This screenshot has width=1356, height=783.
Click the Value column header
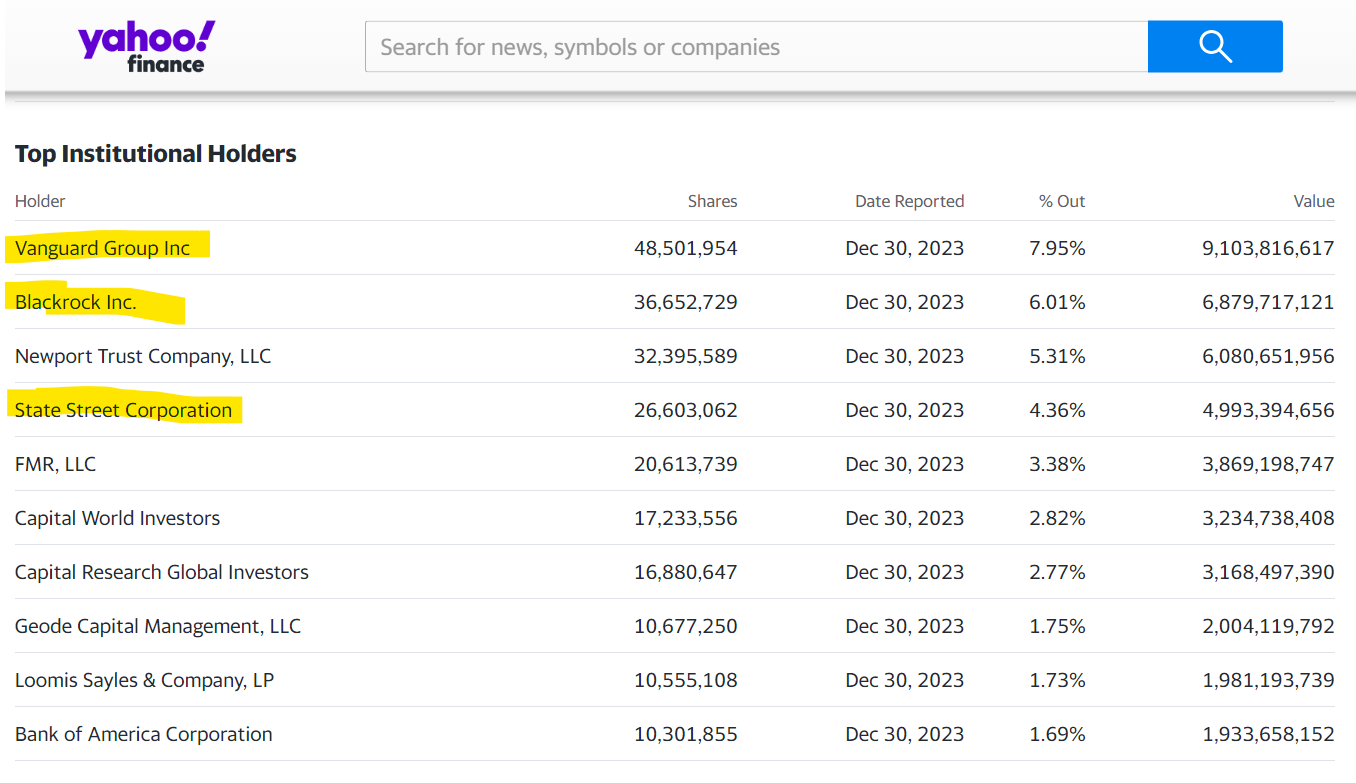(x=1314, y=201)
